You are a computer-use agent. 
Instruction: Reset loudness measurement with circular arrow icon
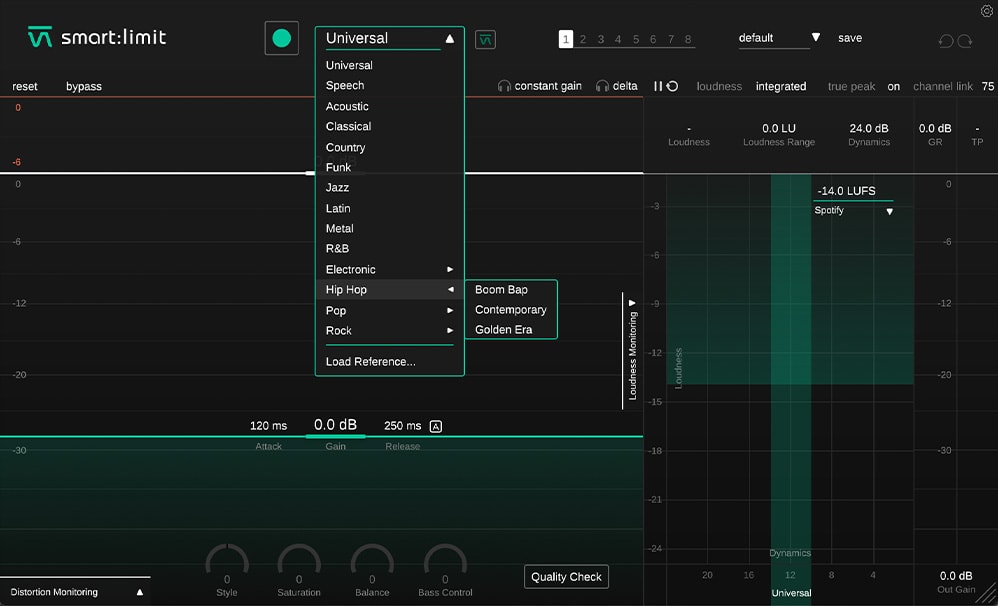[672, 86]
